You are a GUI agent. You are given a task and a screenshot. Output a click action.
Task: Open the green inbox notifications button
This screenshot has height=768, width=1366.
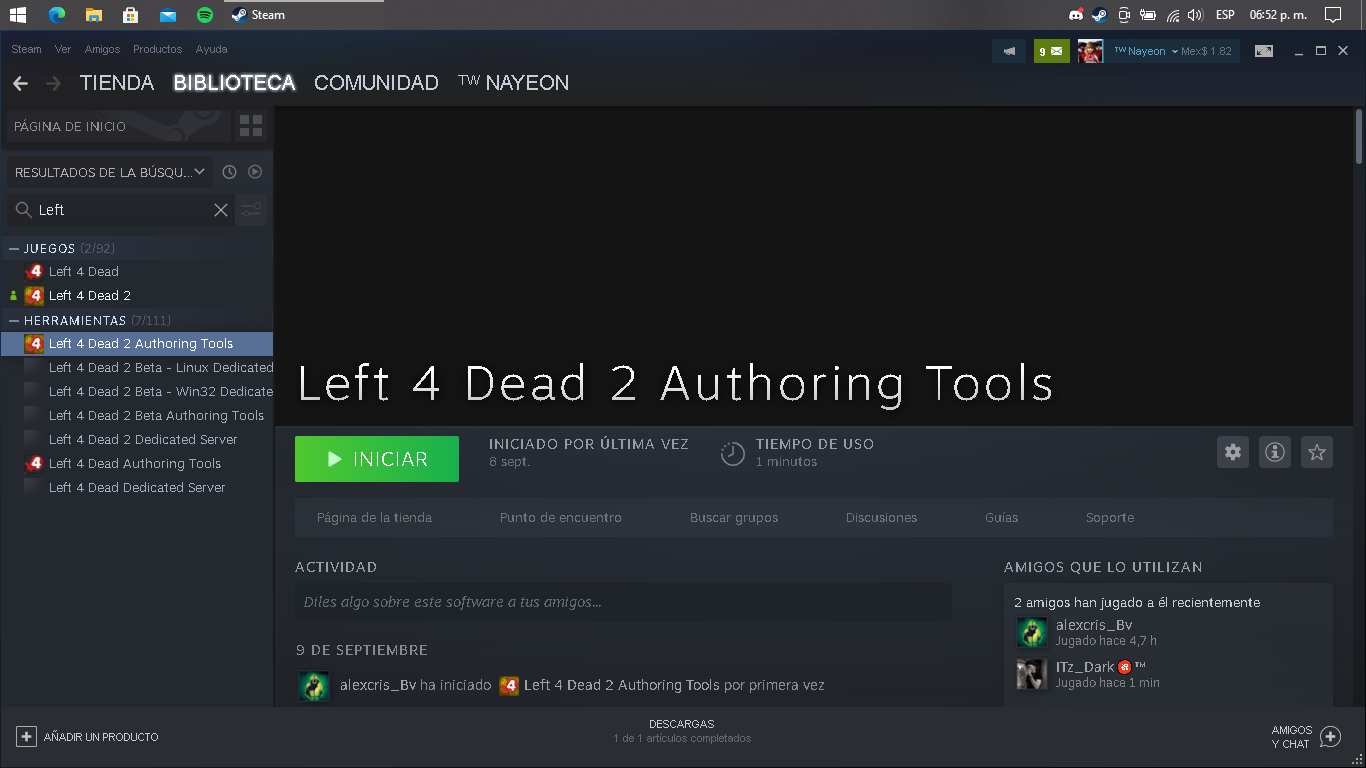[x=1052, y=51]
